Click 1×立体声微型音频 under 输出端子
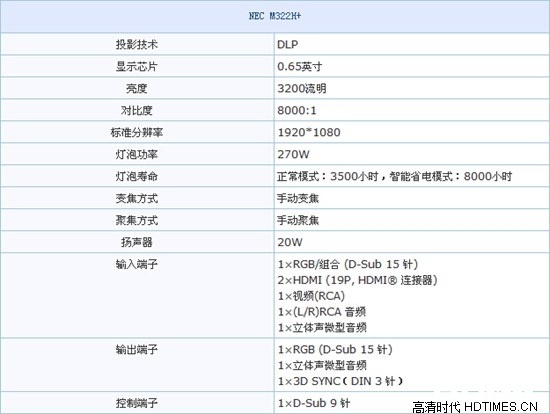550x414 pixels. (x=322, y=365)
